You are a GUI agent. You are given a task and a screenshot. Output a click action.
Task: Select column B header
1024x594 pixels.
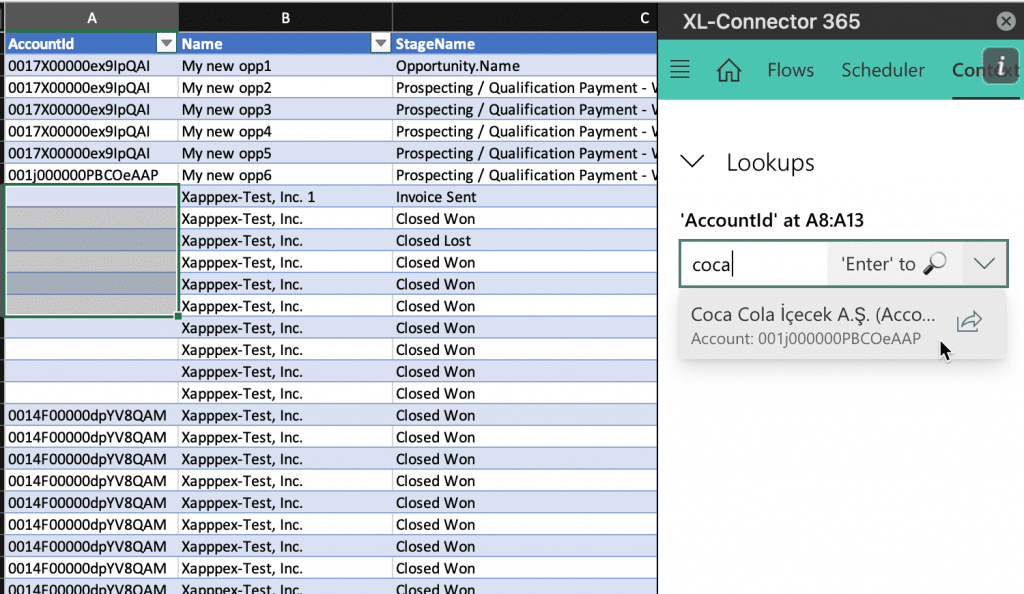click(285, 18)
